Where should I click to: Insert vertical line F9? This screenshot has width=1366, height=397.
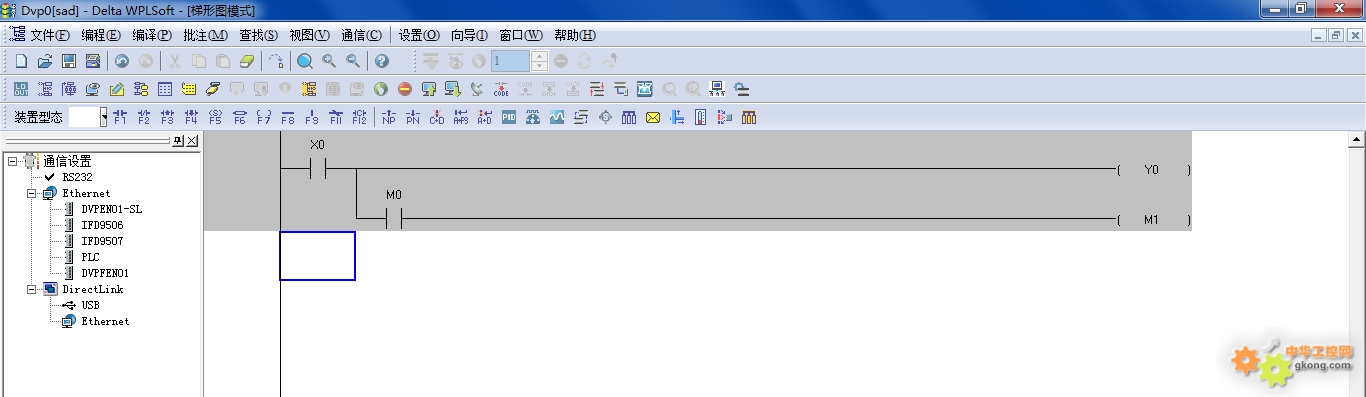tap(312, 117)
